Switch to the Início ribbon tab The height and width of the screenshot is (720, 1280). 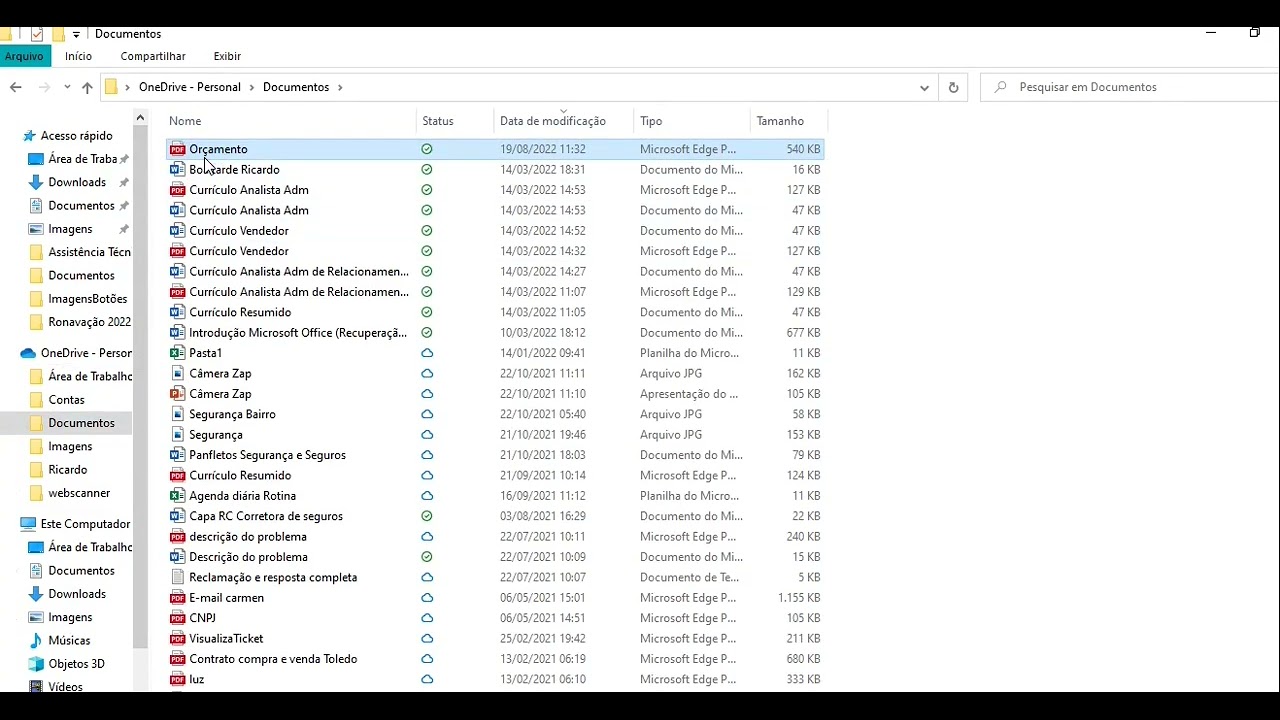(x=78, y=56)
